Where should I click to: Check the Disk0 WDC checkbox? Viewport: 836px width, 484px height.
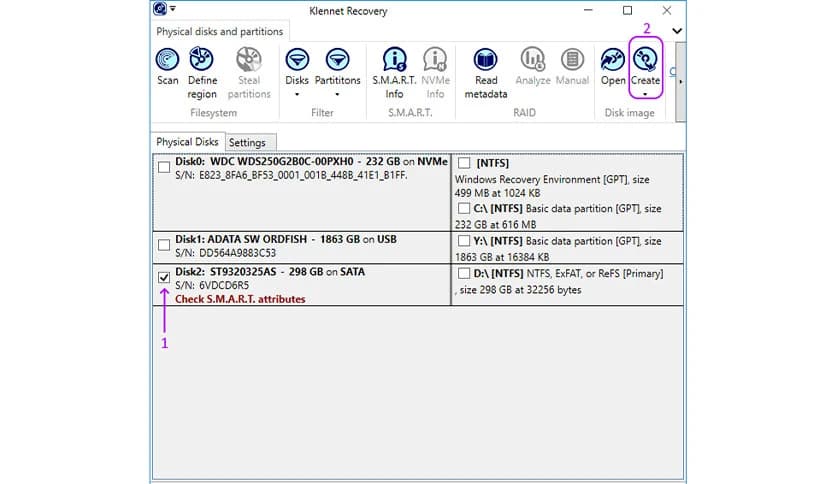point(164,168)
